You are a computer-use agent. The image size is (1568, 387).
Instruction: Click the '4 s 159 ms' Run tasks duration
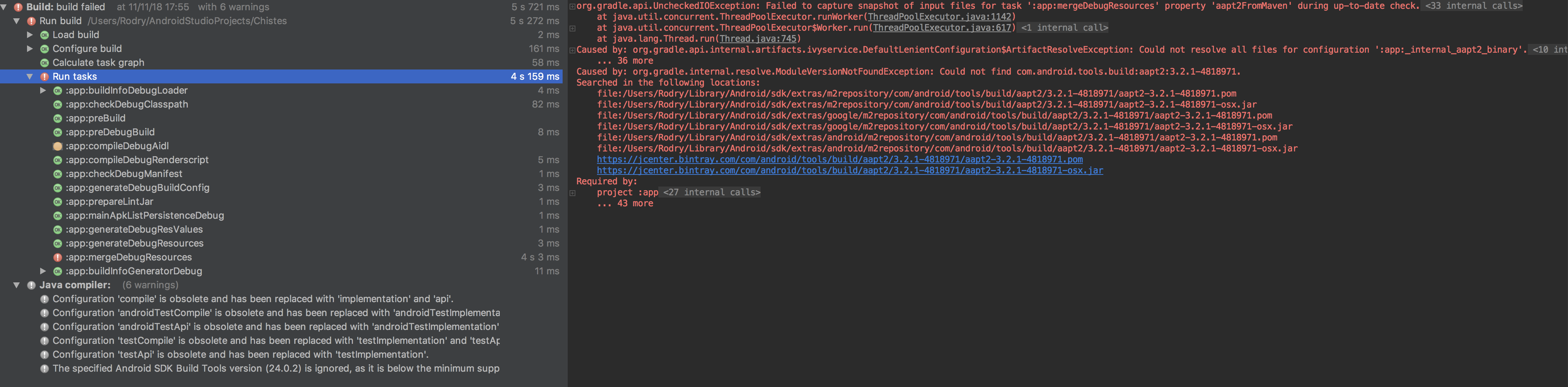[x=535, y=77]
